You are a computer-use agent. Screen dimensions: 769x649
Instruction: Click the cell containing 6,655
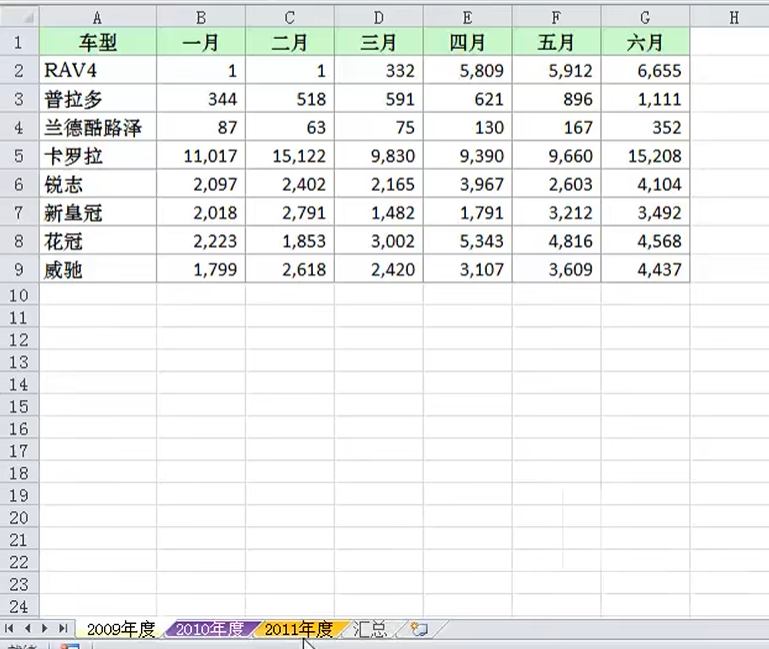[x=645, y=71]
